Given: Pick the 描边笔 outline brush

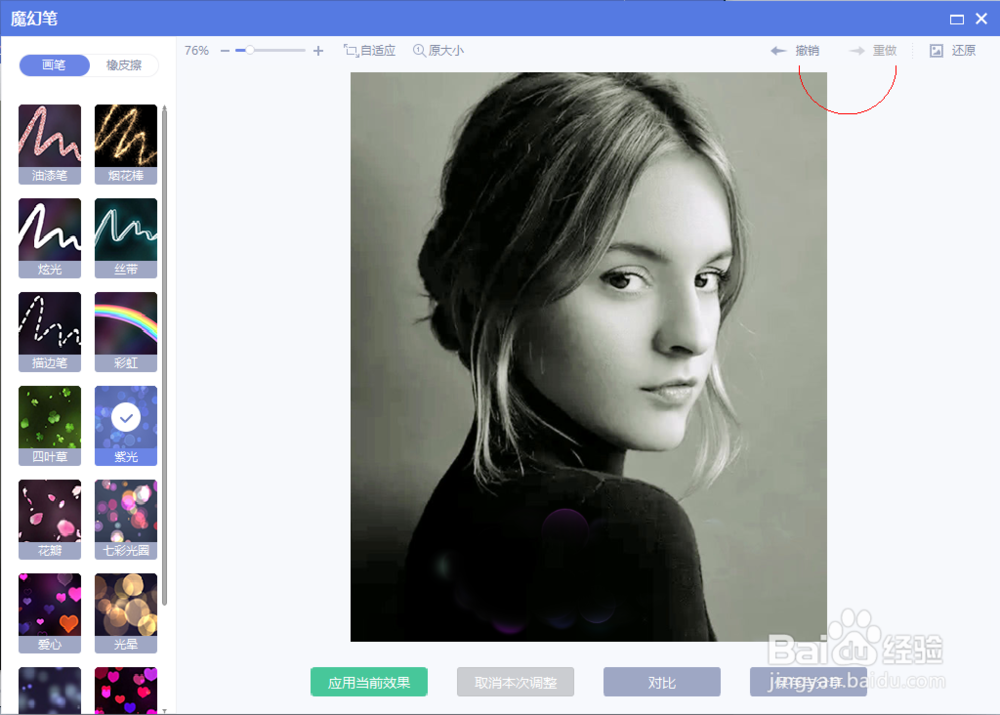Looking at the screenshot, I should (x=50, y=332).
